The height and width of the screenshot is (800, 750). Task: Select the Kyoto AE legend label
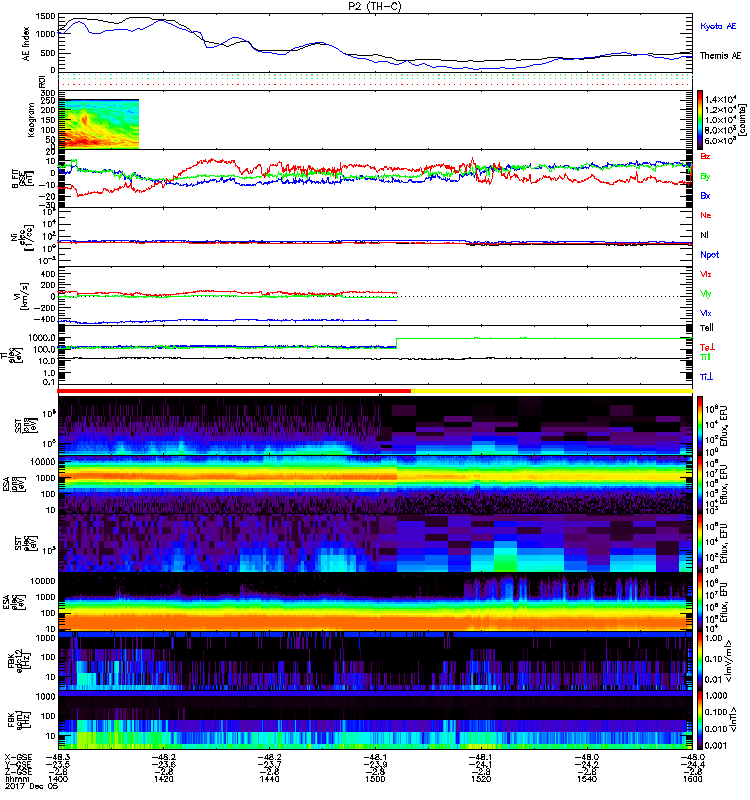[718, 26]
